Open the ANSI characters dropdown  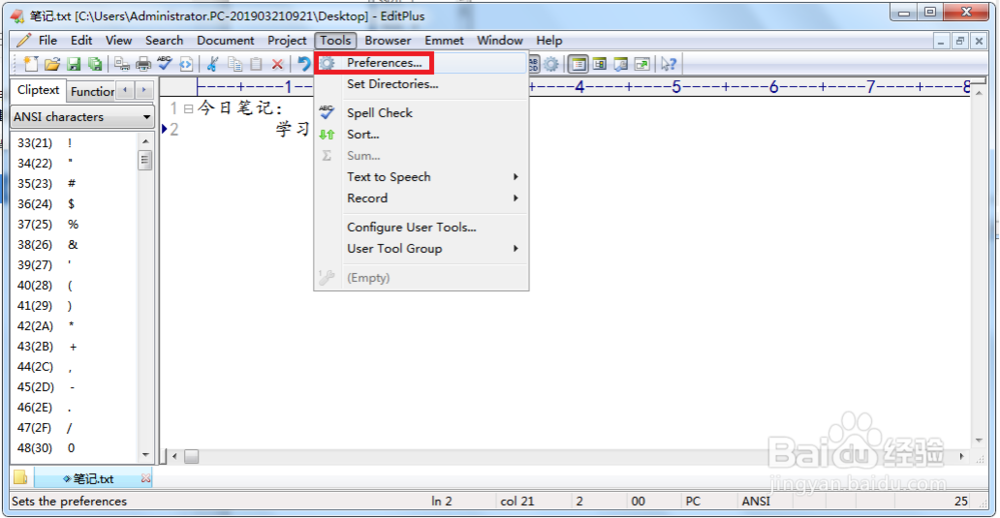pyautogui.click(x=83, y=117)
